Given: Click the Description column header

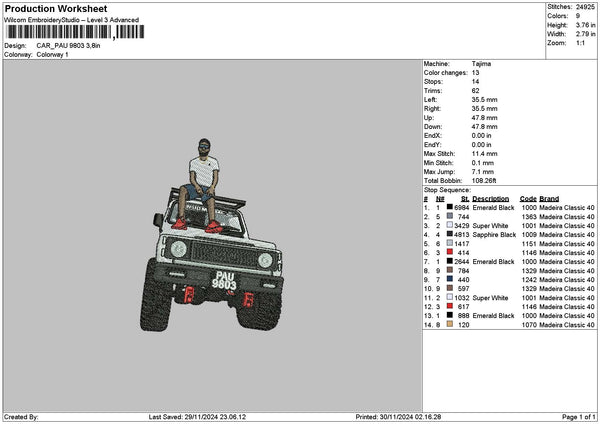Looking at the screenshot, I should pyautogui.click(x=491, y=199).
